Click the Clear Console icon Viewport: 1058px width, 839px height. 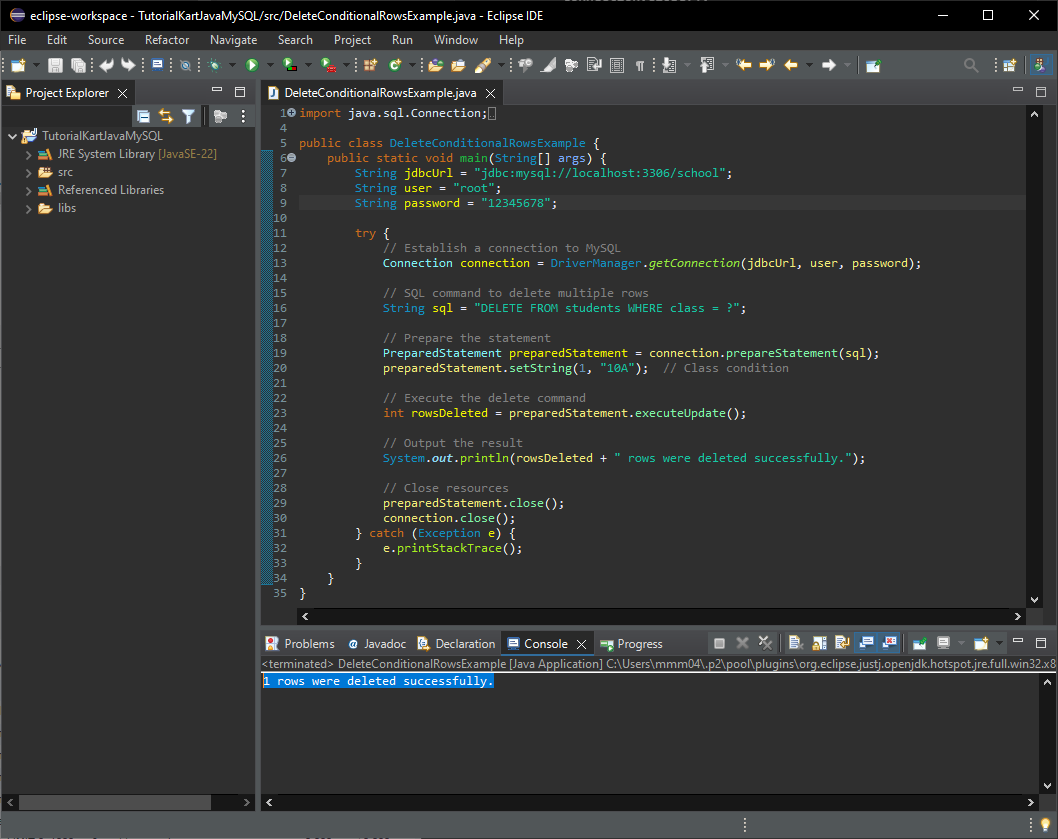tap(795, 643)
